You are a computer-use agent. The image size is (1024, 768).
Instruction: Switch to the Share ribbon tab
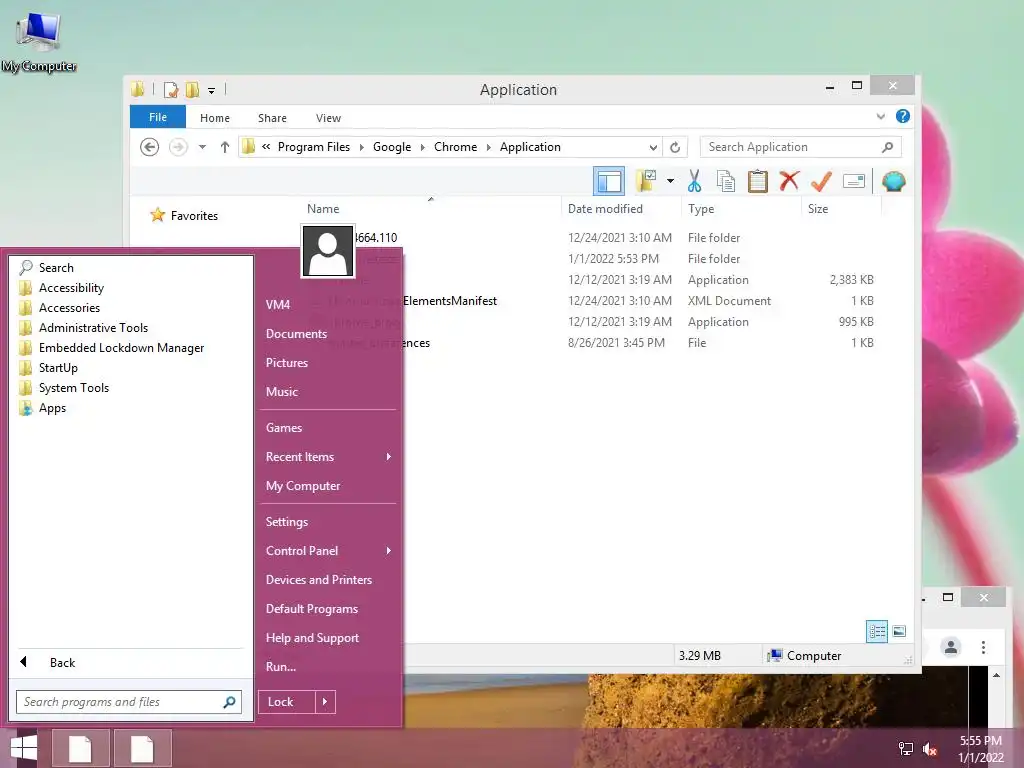(272, 118)
